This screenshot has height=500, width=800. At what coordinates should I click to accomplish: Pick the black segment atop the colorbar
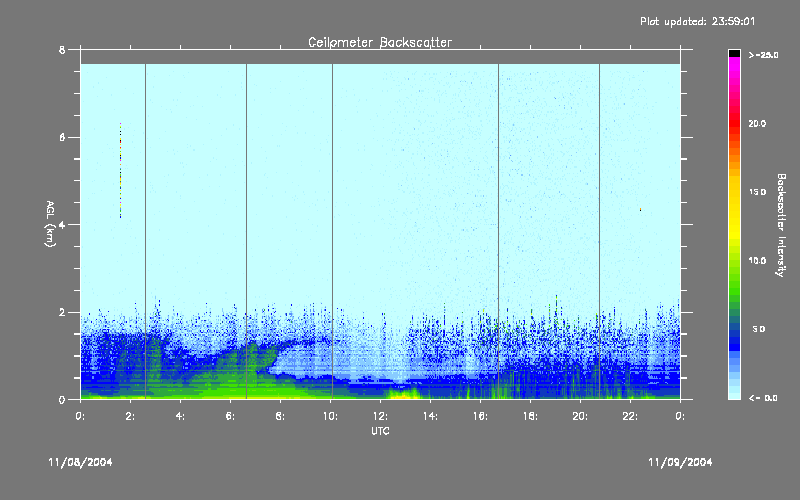coord(734,53)
